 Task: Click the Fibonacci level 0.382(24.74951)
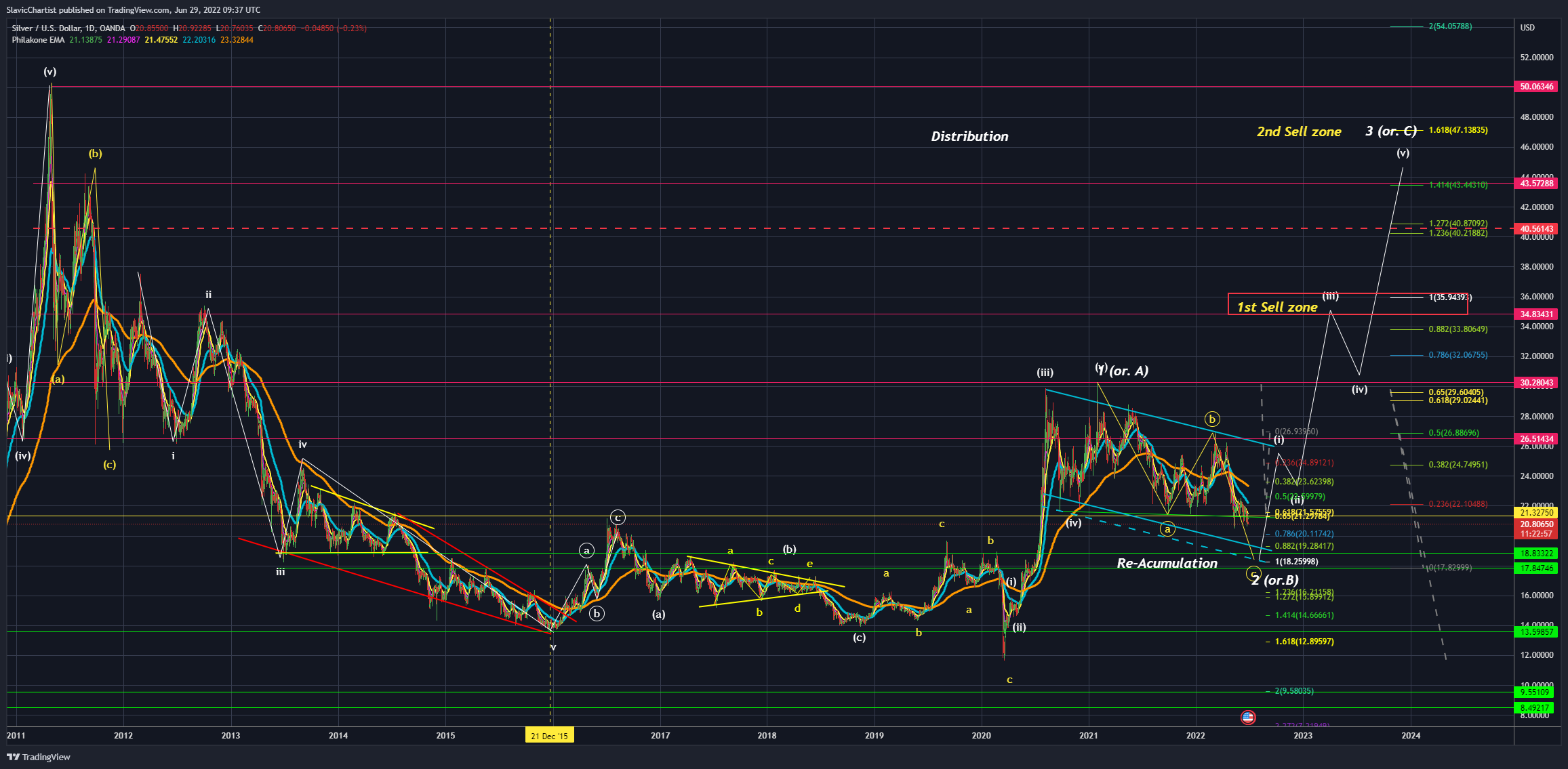(x=1458, y=465)
